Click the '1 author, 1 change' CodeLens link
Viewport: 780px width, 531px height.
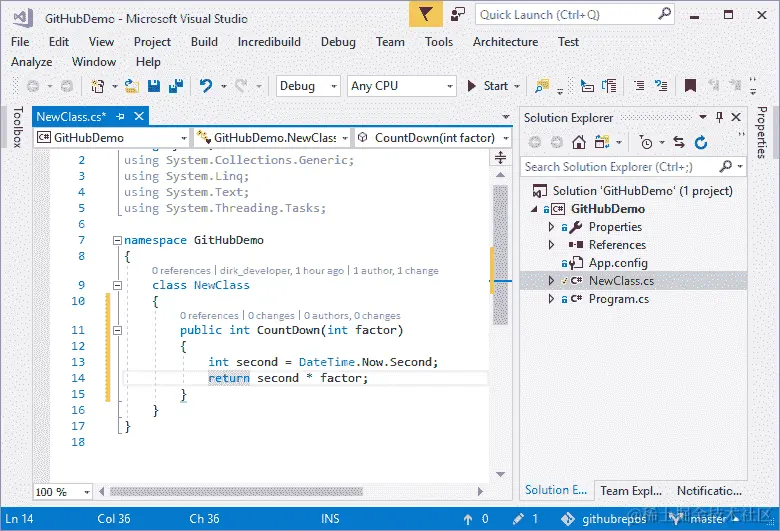pyautogui.click(x=396, y=271)
